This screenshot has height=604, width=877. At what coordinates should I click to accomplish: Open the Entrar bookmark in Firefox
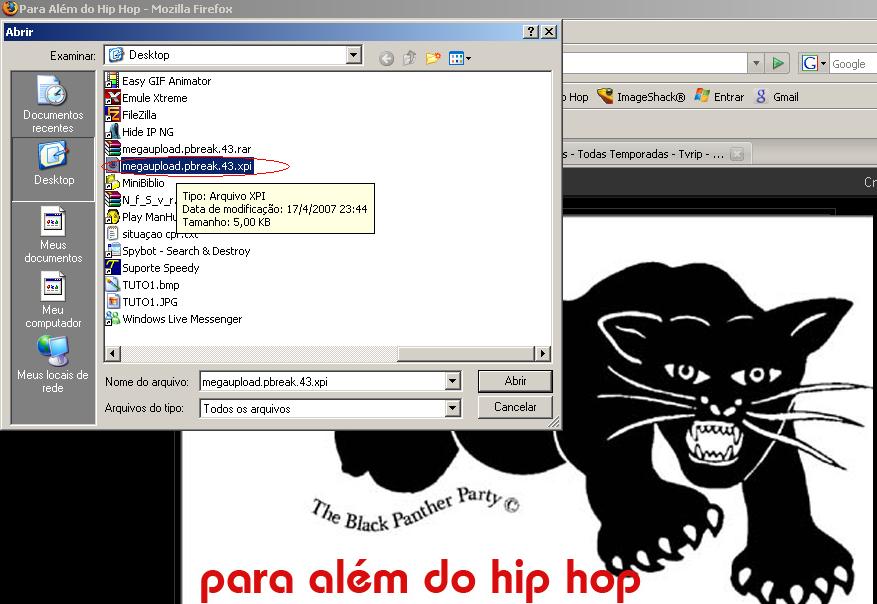719,97
